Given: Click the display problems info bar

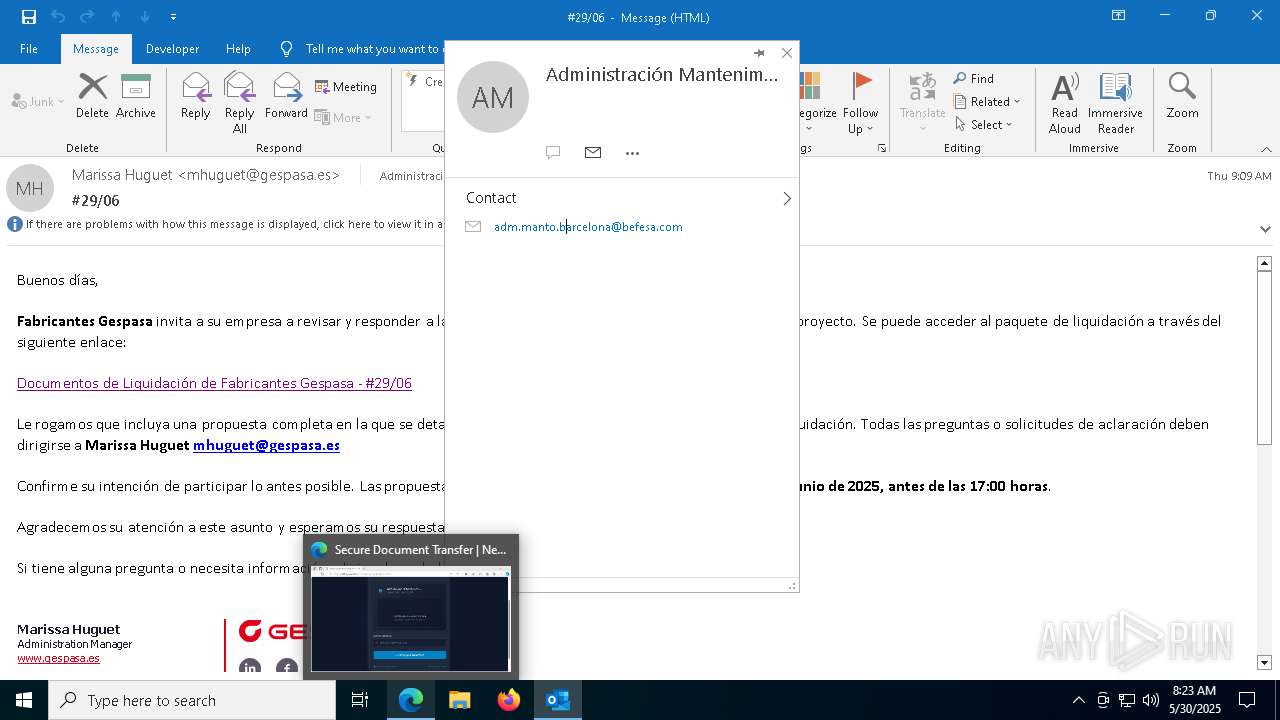Looking at the screenshot, I should 225,224.
